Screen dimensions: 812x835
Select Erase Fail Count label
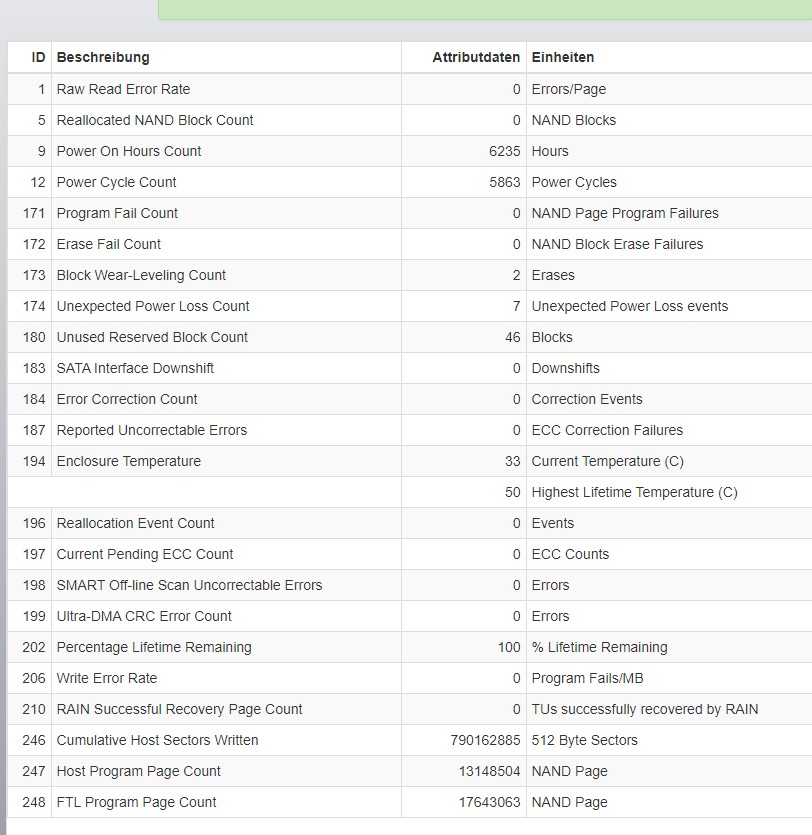(x=109, y=244)
